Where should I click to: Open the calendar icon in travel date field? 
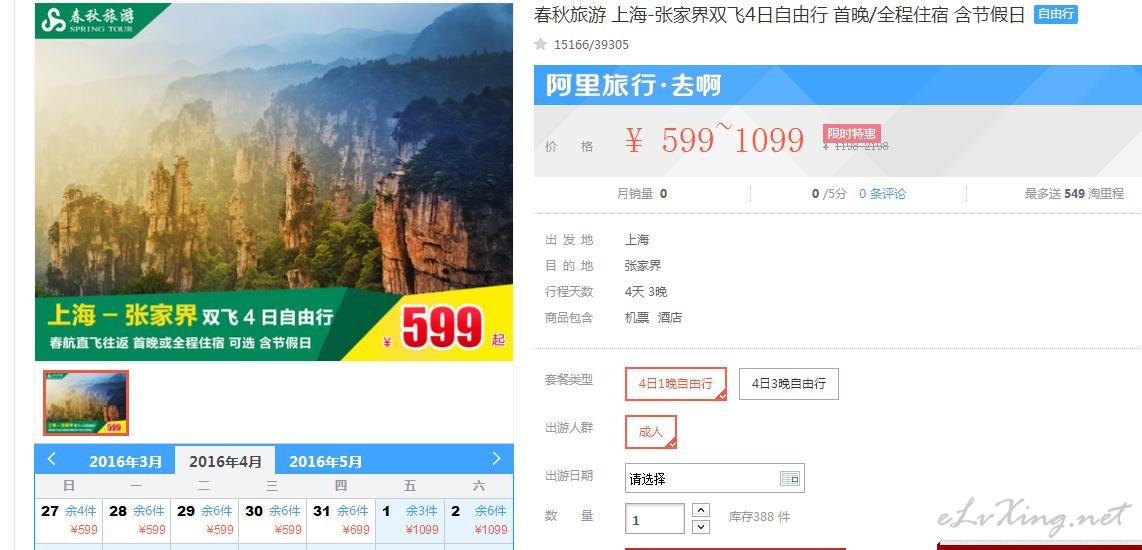(789, 479)
